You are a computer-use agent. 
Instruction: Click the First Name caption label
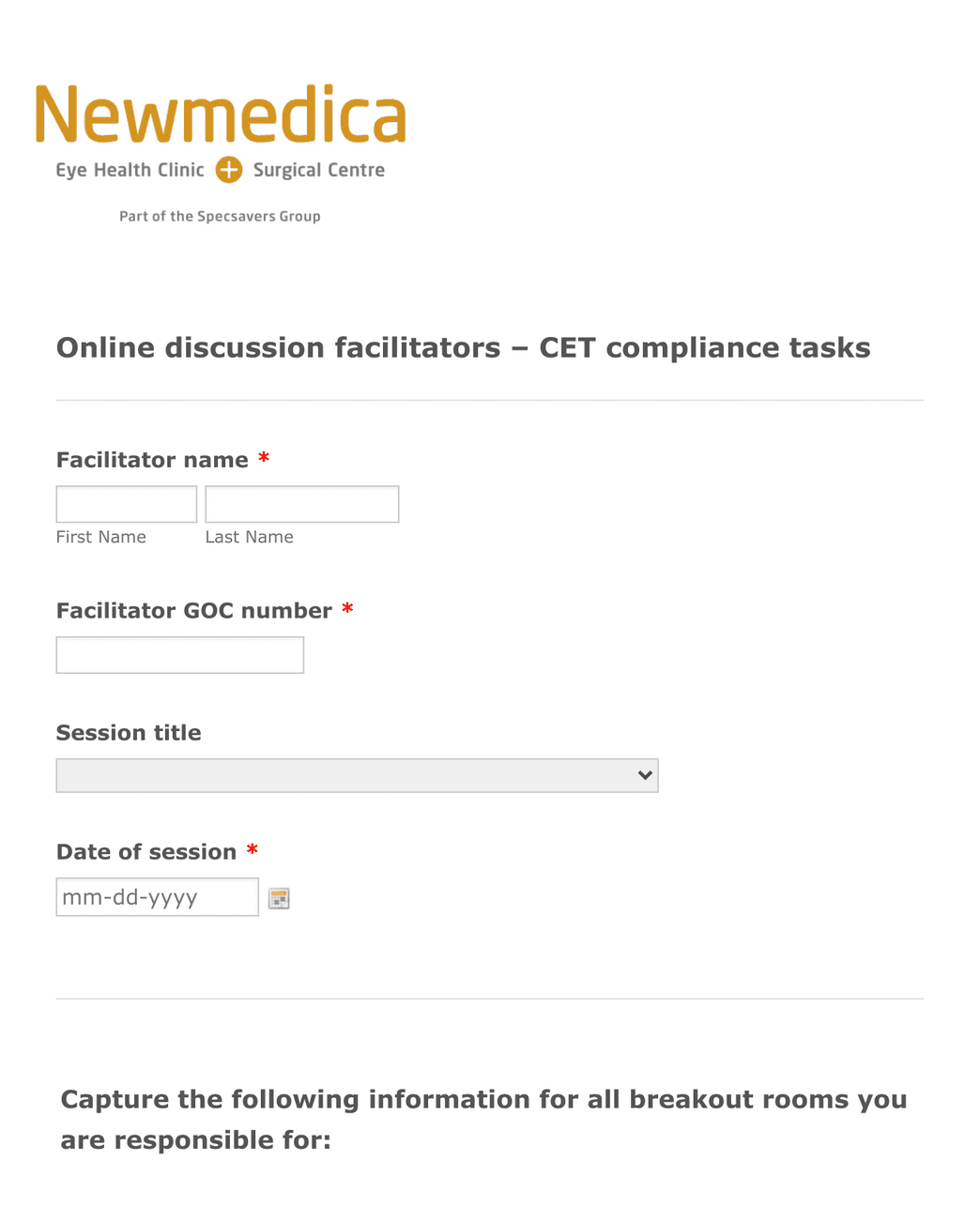point(100,536)
